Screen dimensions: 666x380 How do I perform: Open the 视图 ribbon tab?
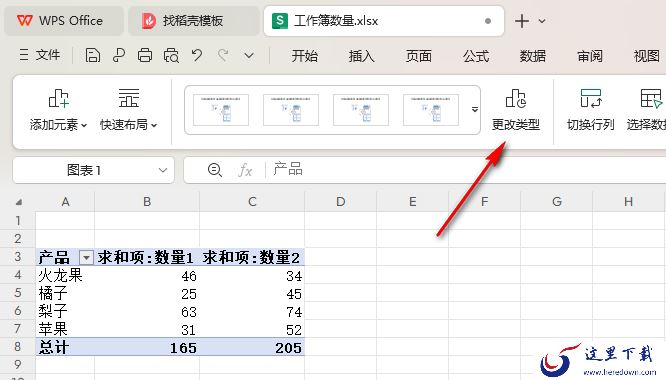(x=646, y=56)
